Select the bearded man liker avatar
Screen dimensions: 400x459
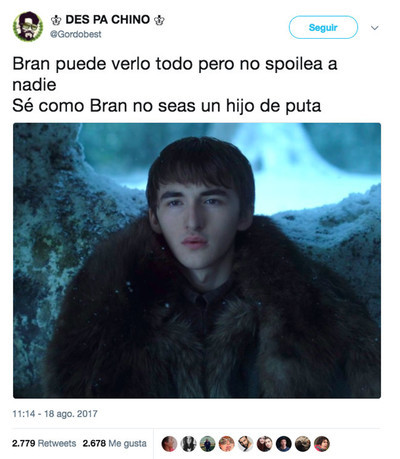[x=245, y=444]
